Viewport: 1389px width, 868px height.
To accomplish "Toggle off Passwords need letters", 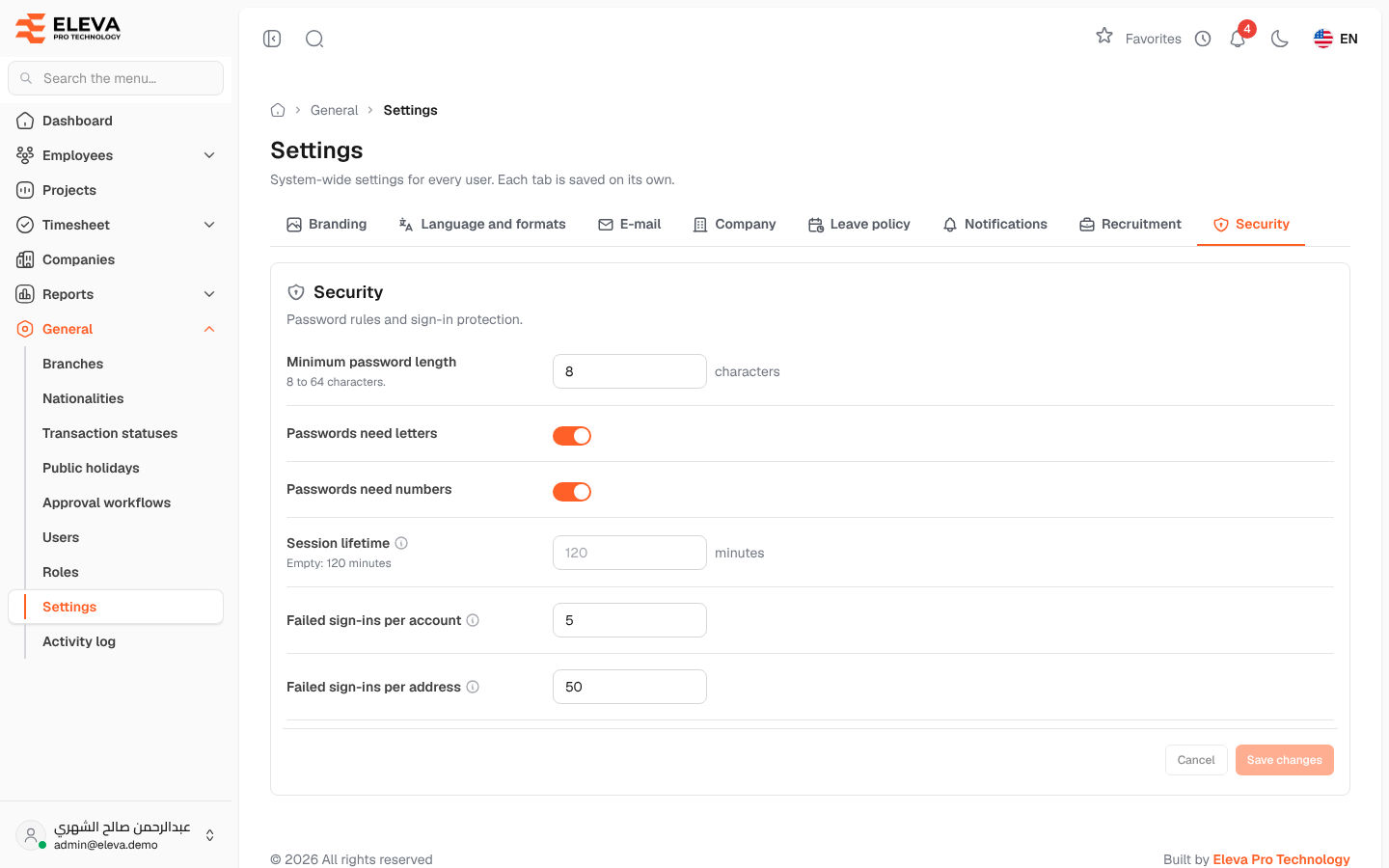I will tap(572, 436).
